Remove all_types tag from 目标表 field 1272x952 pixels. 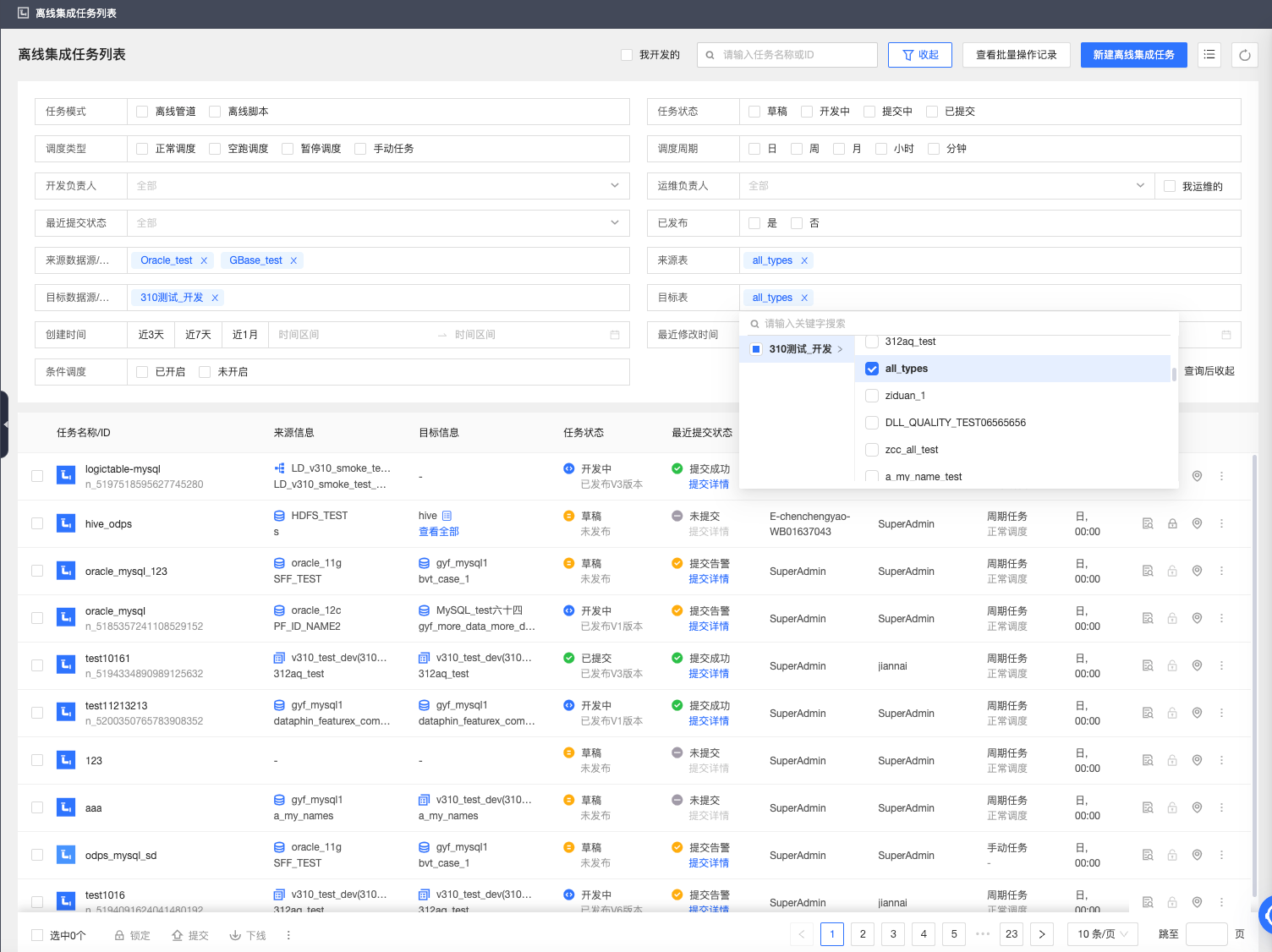coord(804,298)
